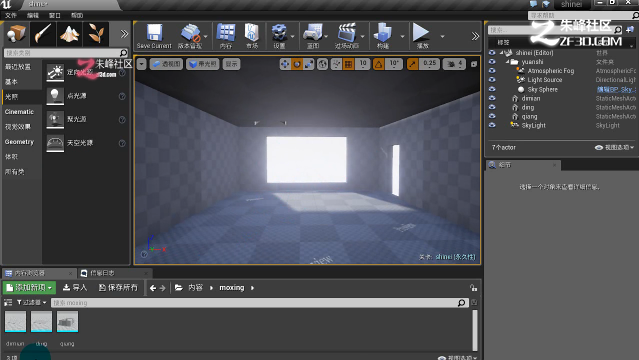Screen dimensions: 639x360
Task: Toggle visibility of qiang actor
Action: coord(492,117)
